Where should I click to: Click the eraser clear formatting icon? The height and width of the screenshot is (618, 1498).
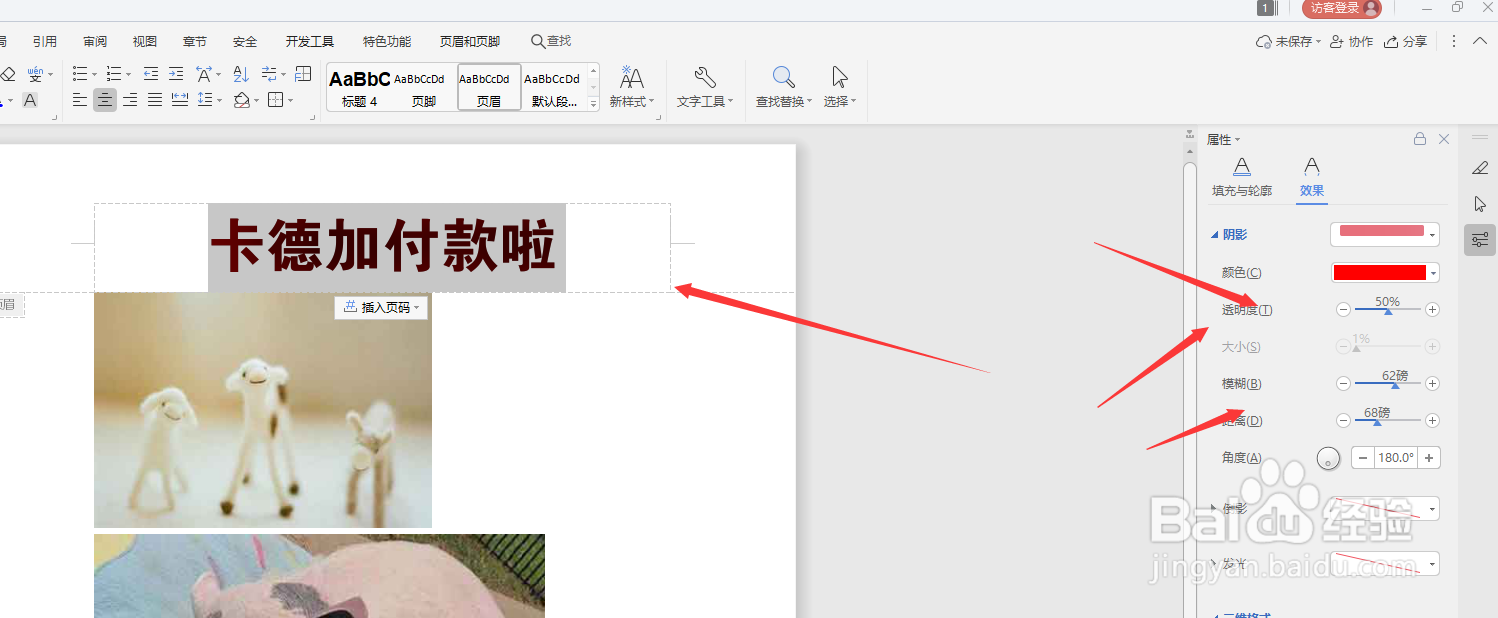pyautogui.click(x=6, y=74)
